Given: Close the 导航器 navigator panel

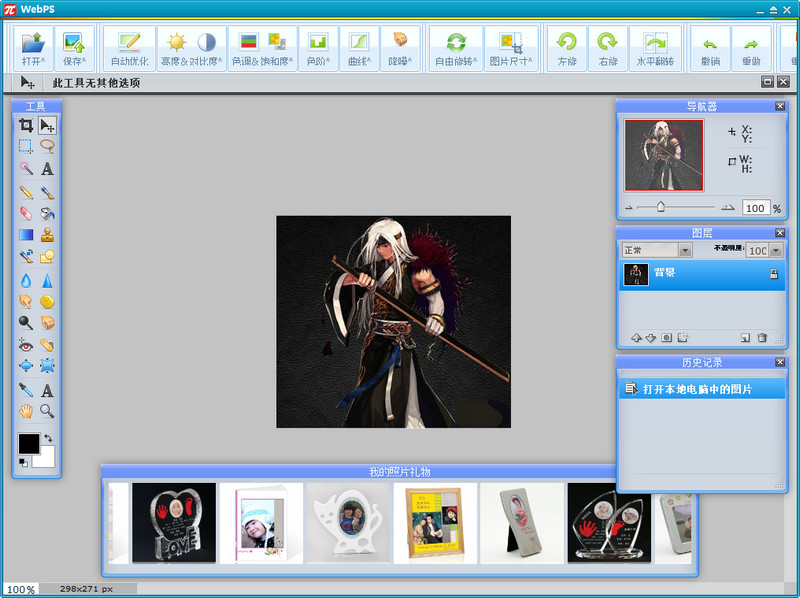Looking at the screenshot, I should point(780,106).
